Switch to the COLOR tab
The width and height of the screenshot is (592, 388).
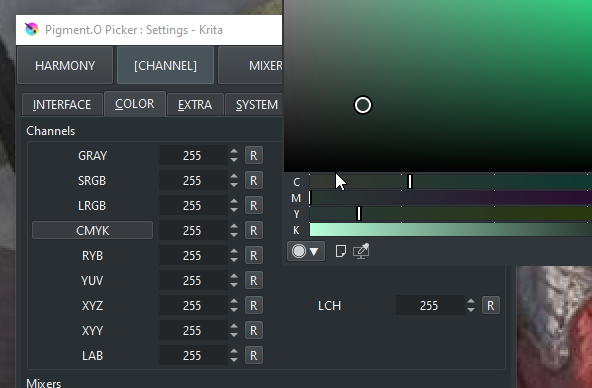[x=135, y=104]
